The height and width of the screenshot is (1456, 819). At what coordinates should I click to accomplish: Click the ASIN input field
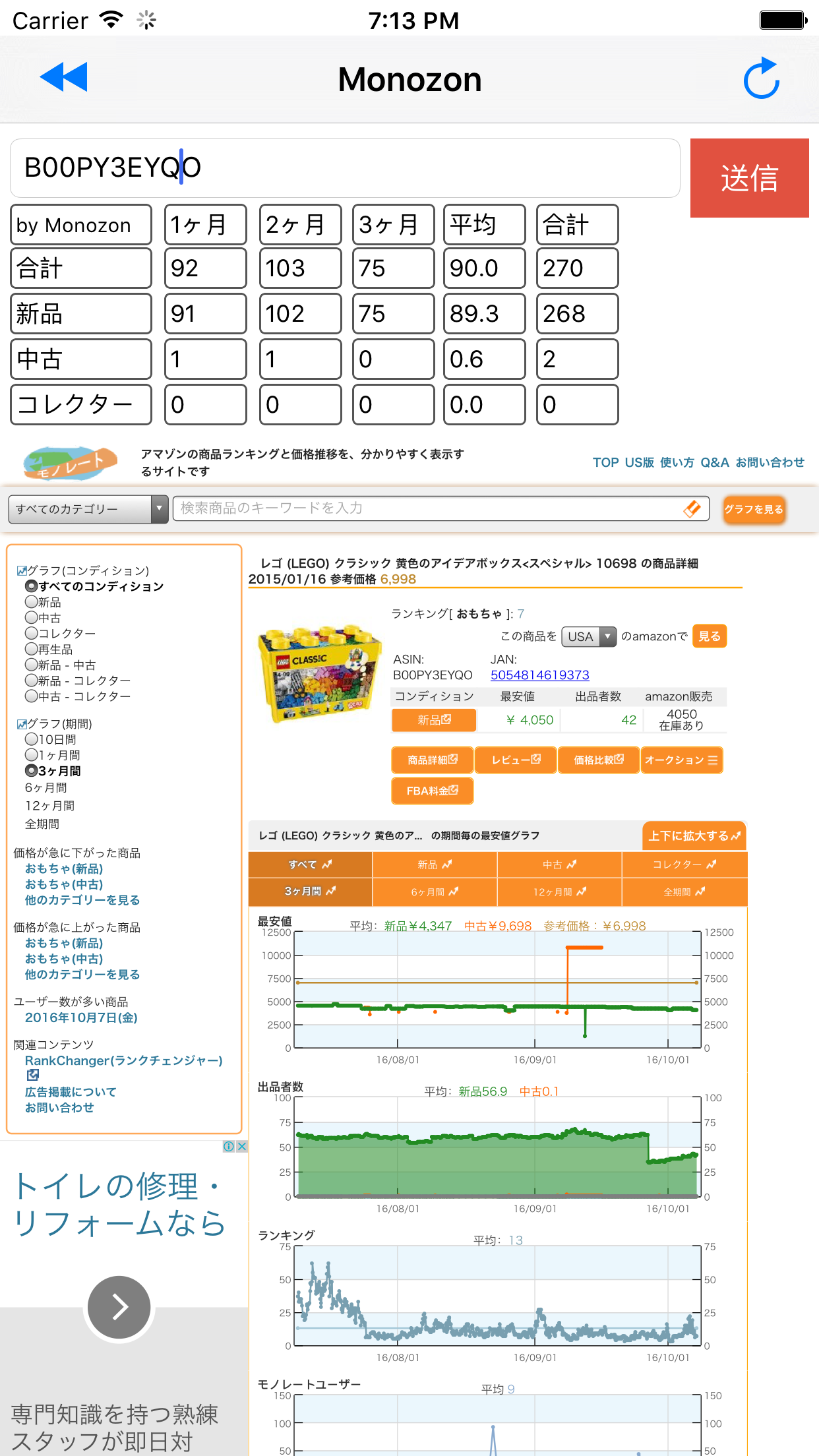(x=345, y=168)
